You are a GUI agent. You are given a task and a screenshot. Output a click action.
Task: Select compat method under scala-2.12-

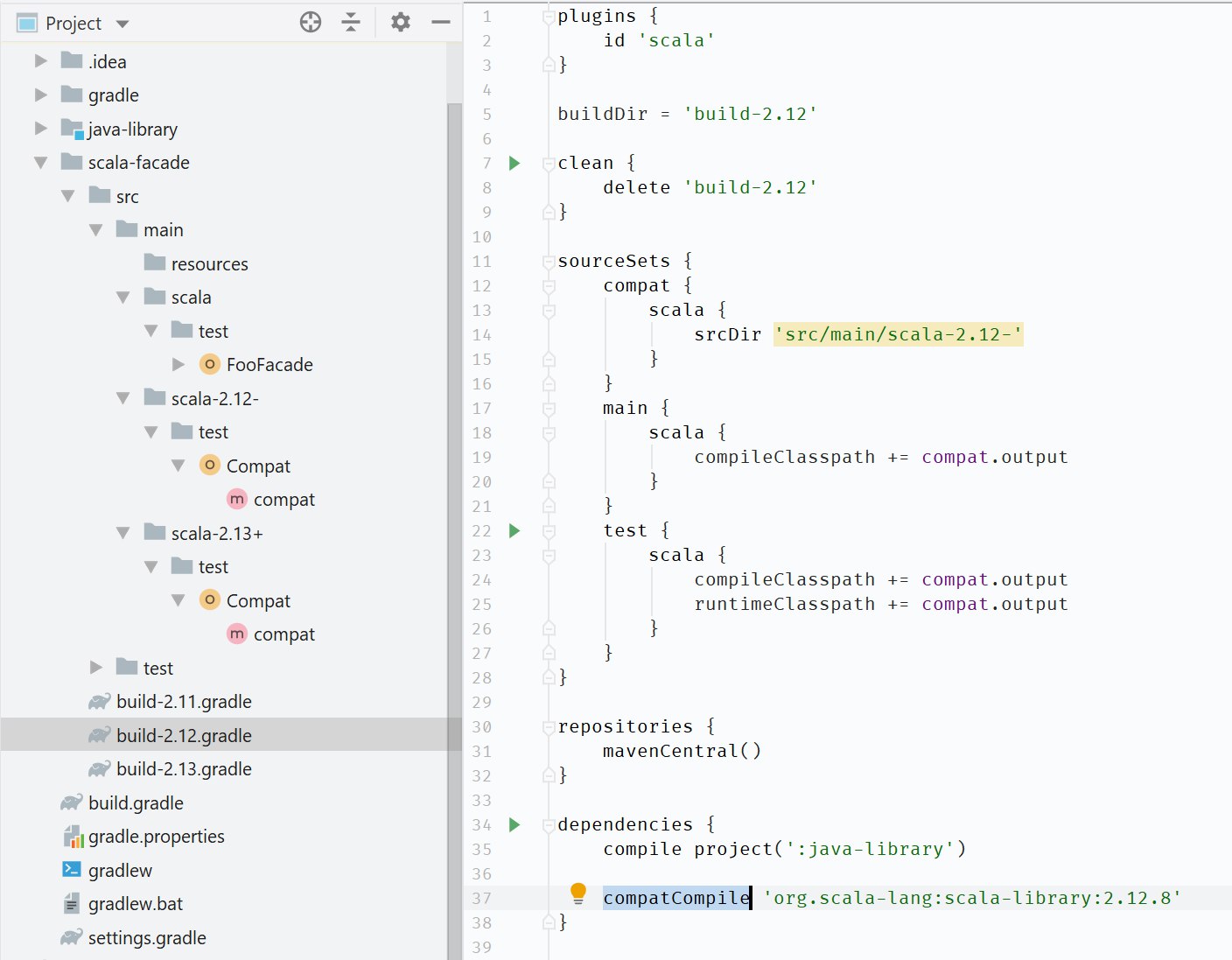270,500
